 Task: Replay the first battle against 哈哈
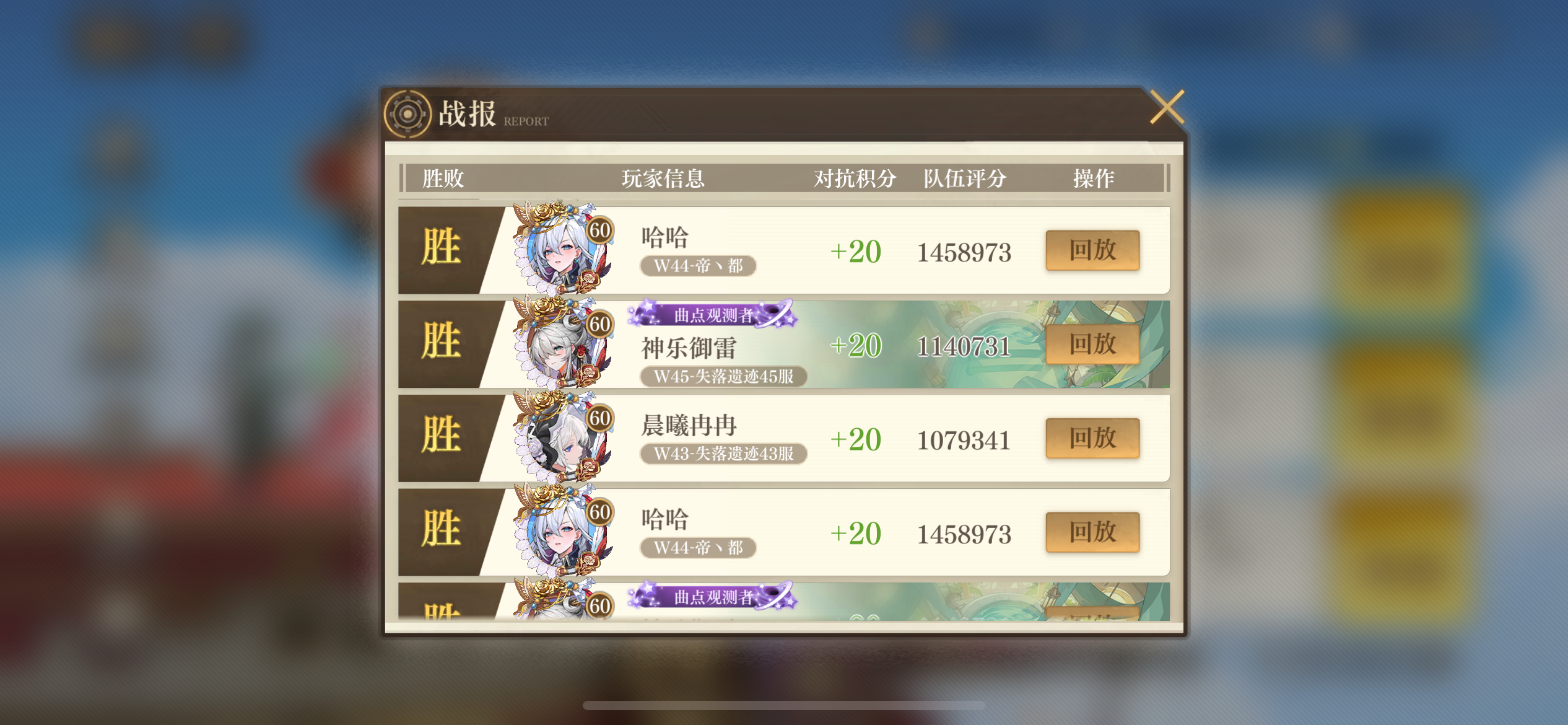pos(1092,250)
